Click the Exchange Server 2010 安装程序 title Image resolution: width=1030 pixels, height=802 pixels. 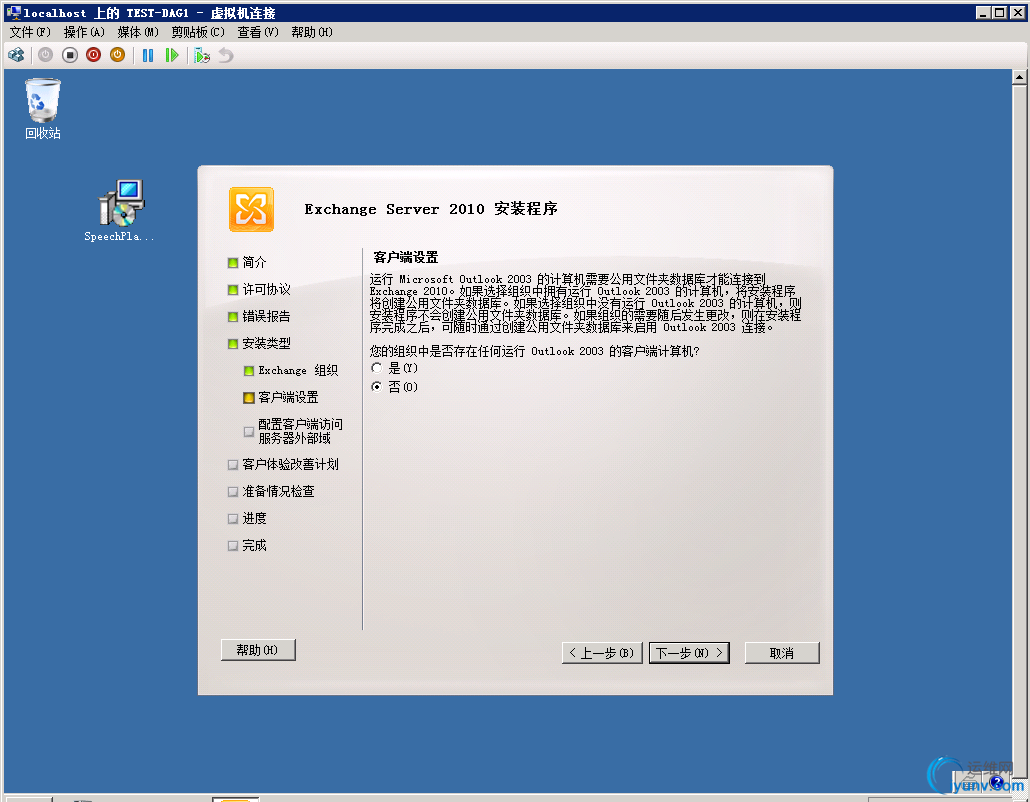pos(431,209)
